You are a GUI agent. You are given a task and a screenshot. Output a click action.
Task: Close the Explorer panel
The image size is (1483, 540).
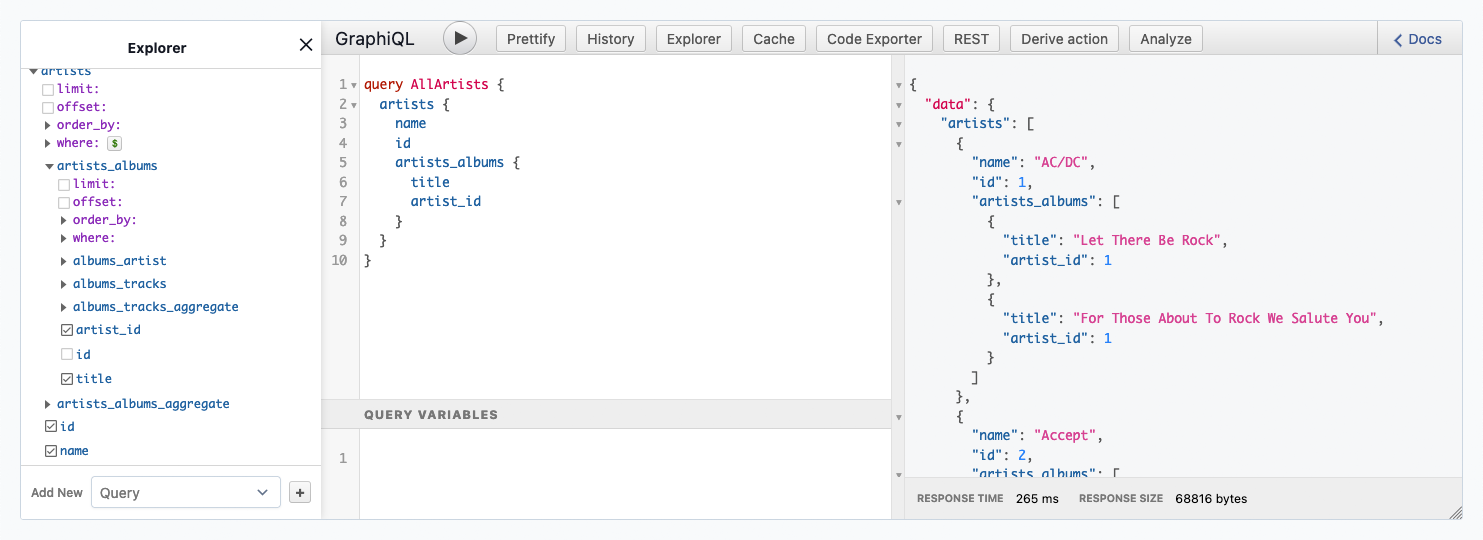[x=306, y=45]
